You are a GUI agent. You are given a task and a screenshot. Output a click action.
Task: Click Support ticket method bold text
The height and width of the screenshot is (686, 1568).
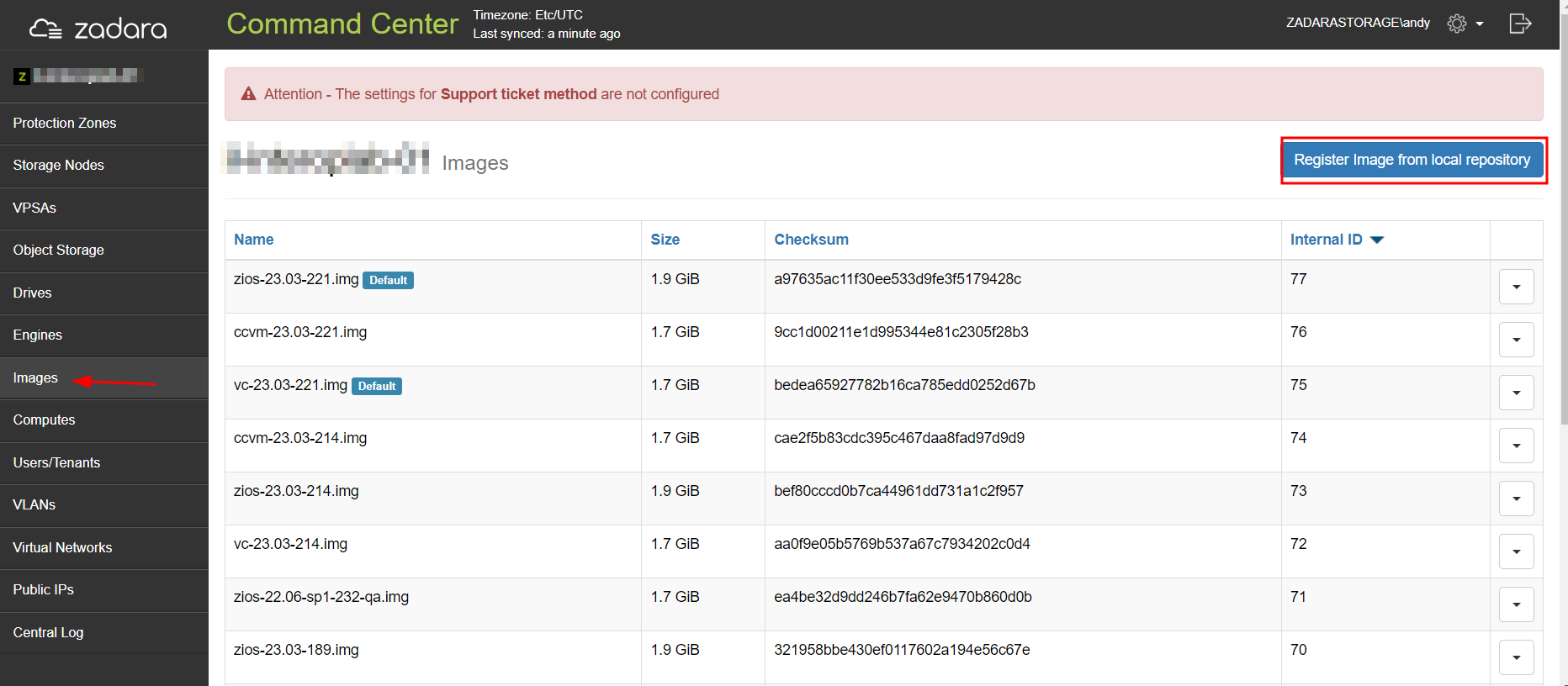pyautogui.click(x=518, y=94)
